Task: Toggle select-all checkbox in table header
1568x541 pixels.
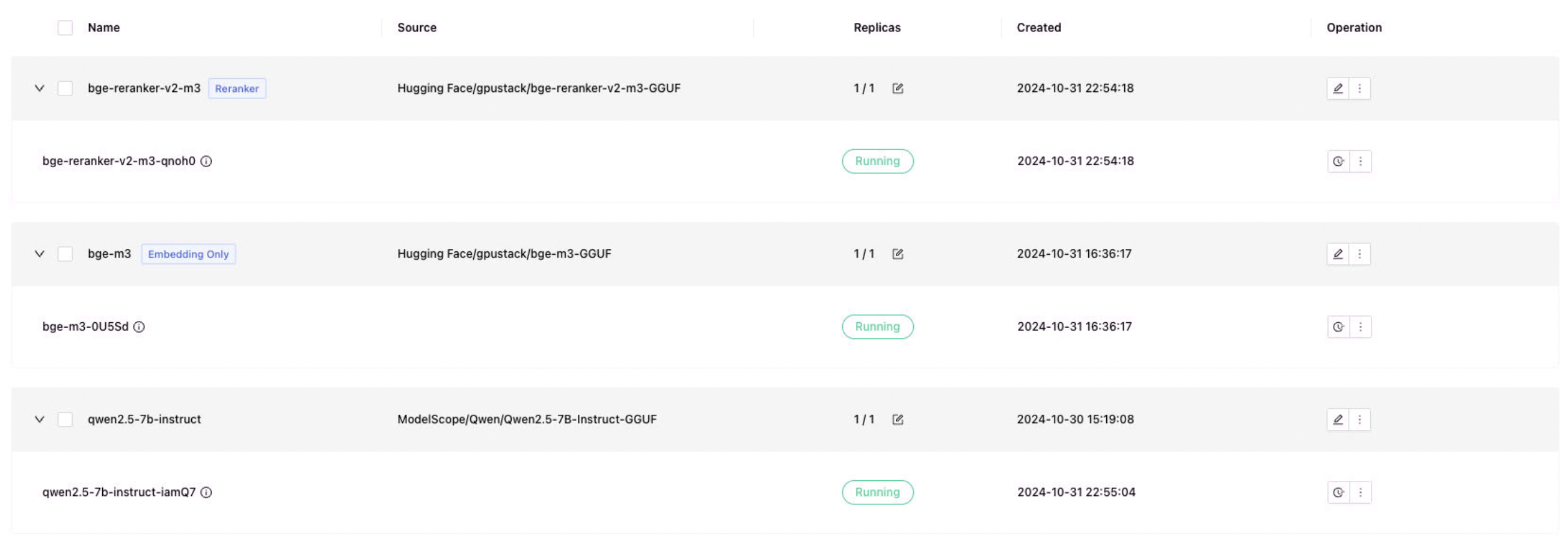Action: tap(65, 28)
